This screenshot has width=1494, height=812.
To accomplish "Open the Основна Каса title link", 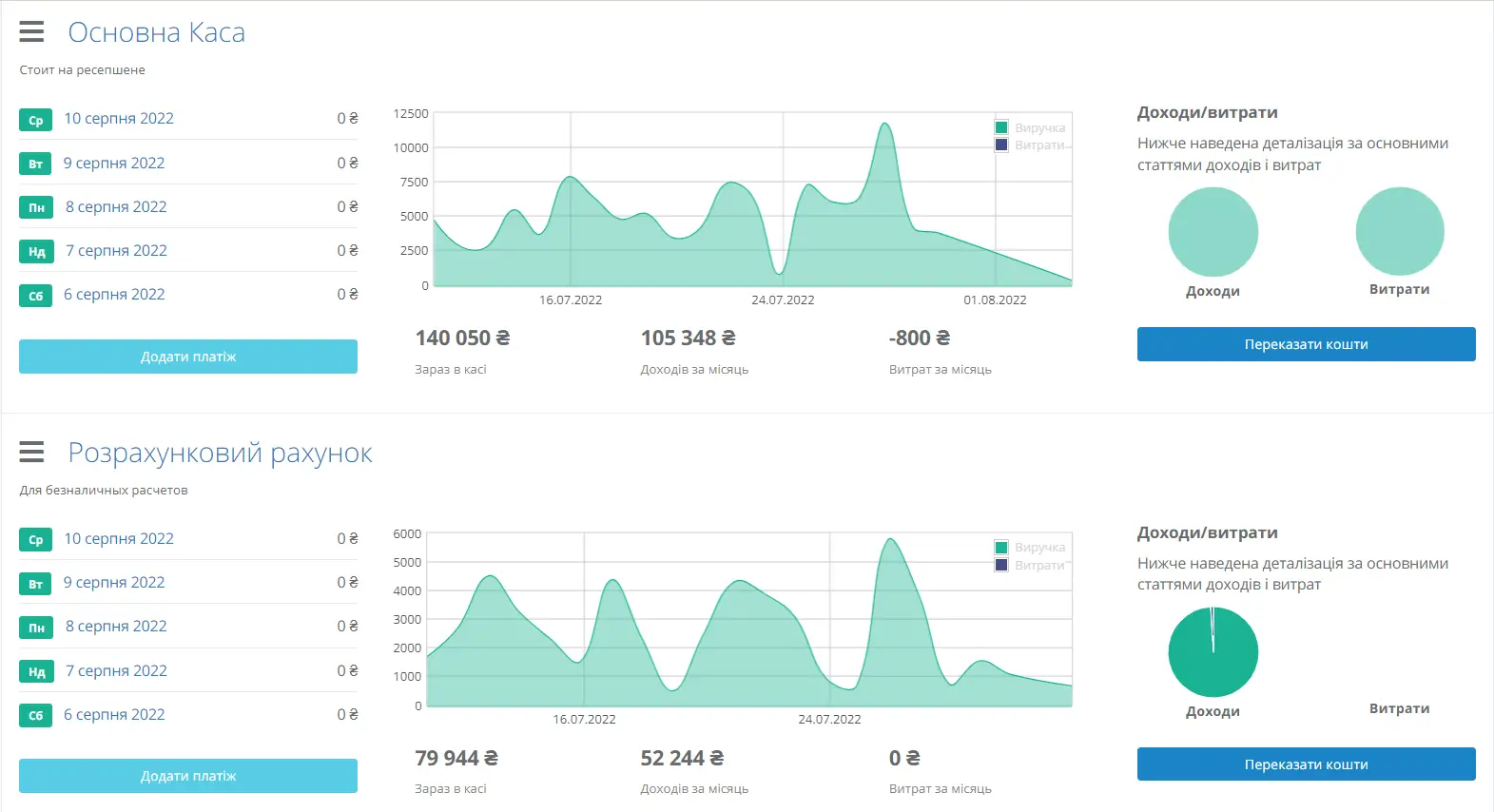I will pos(157,32).
